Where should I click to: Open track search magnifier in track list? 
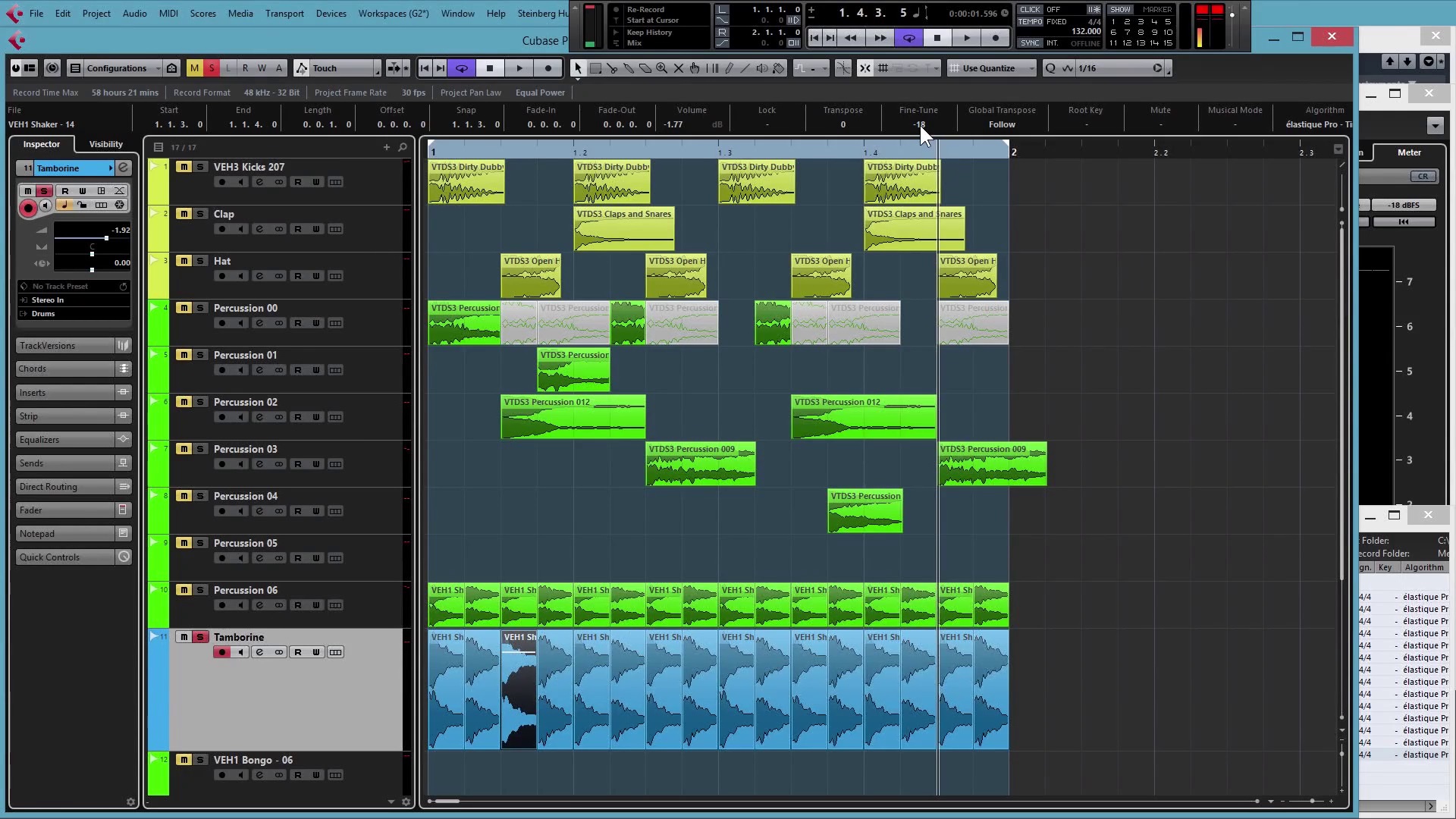pos(403,147)
